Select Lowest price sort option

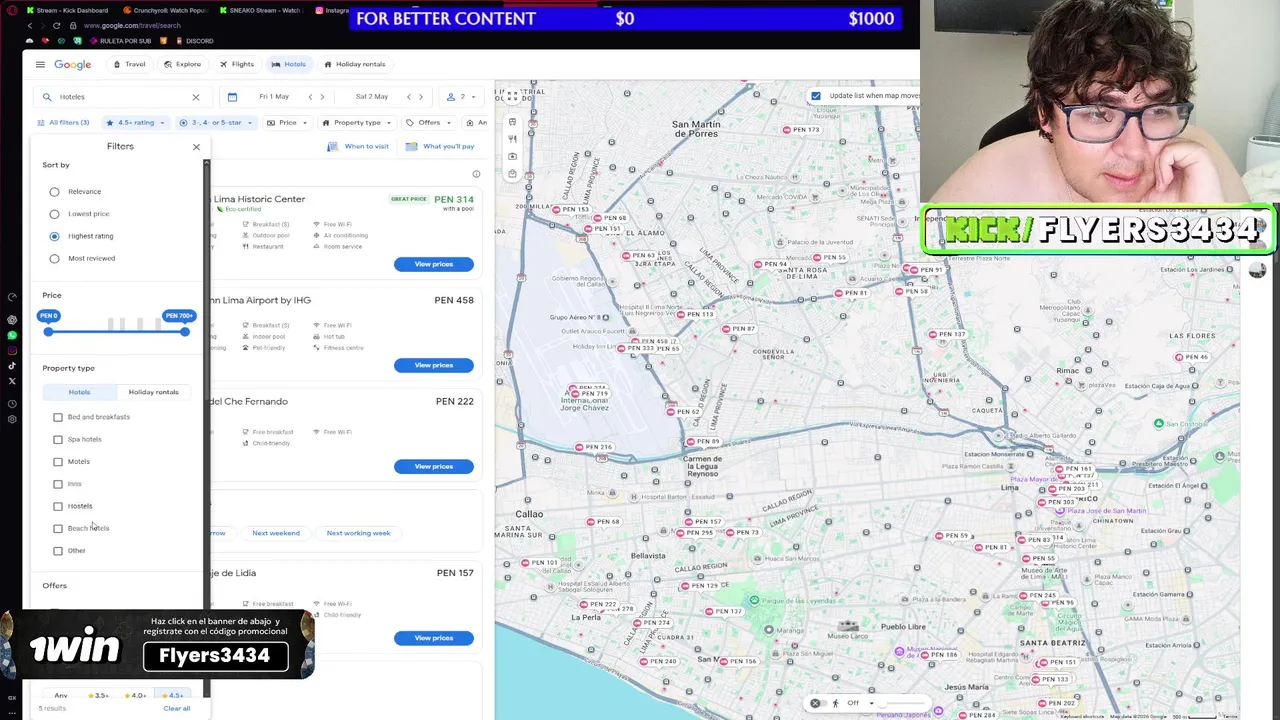54,214
